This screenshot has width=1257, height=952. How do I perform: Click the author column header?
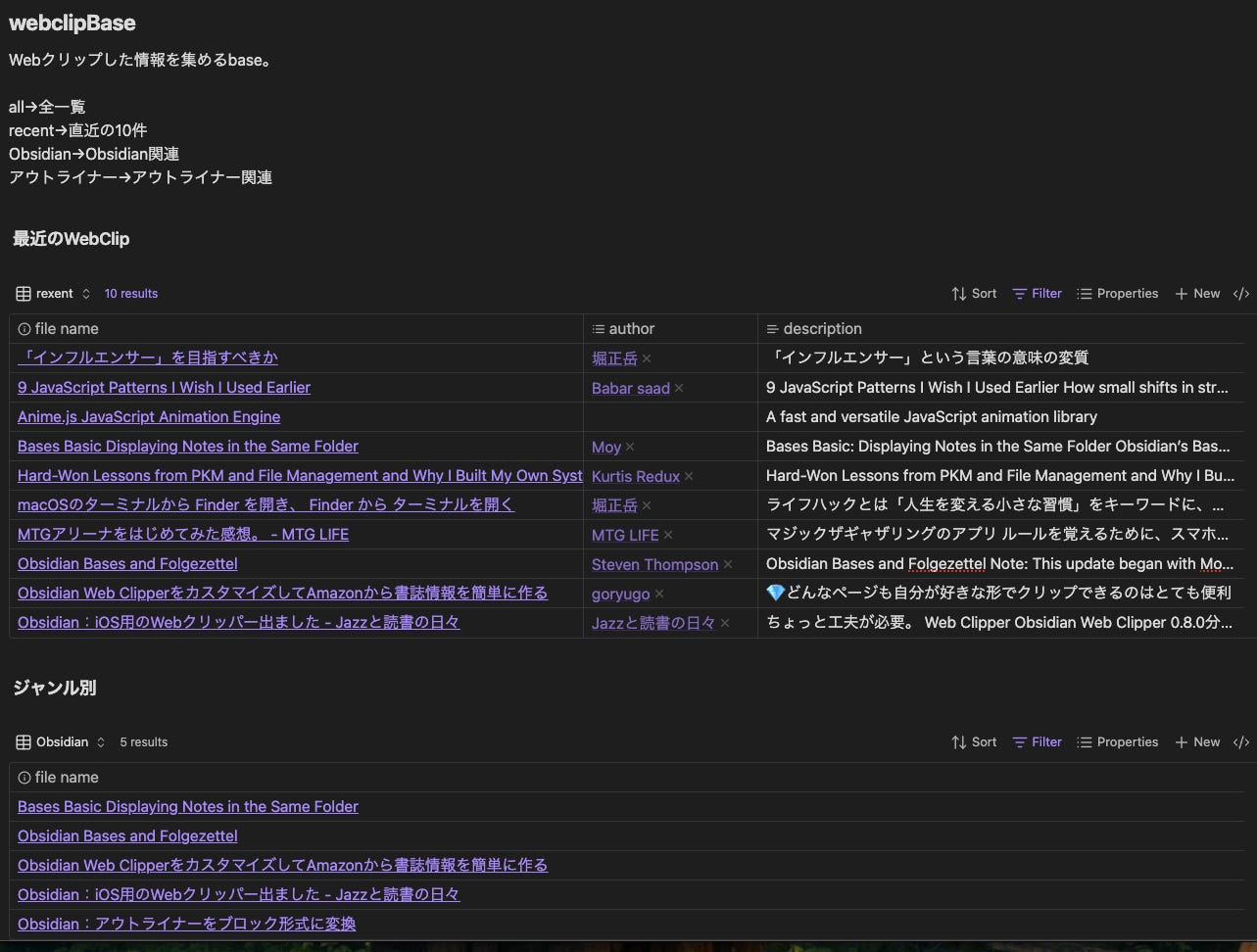point(670,329)
